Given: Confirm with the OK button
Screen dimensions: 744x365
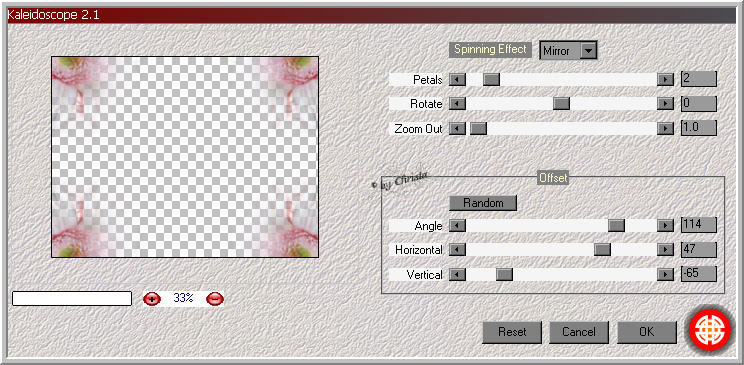Looking at the screenshot, I should click(647, 332).
